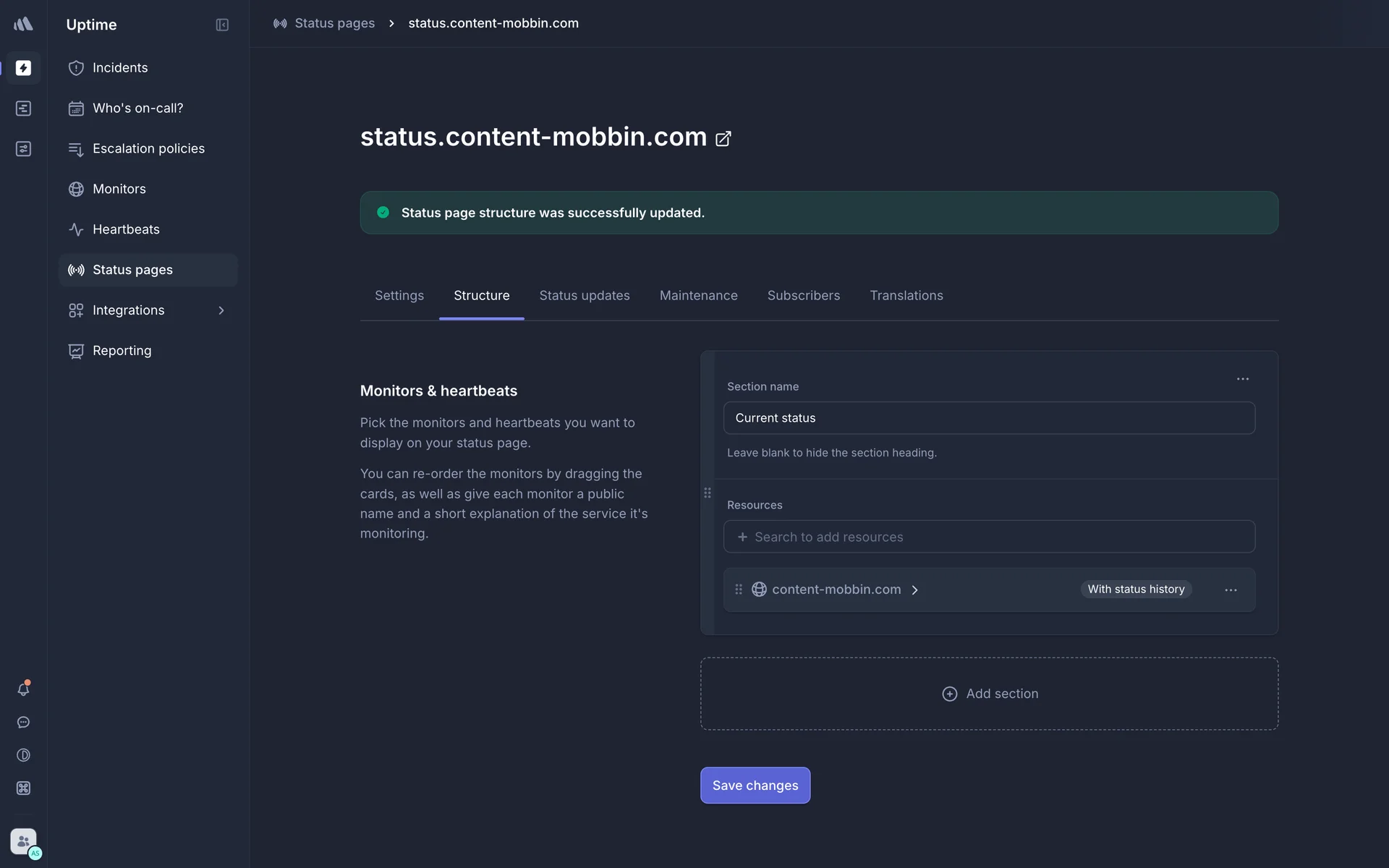Open content-mobbin.com resource three-dot menu
The height and width of the screenshot is (868, 1389).
pos(1231,590)
